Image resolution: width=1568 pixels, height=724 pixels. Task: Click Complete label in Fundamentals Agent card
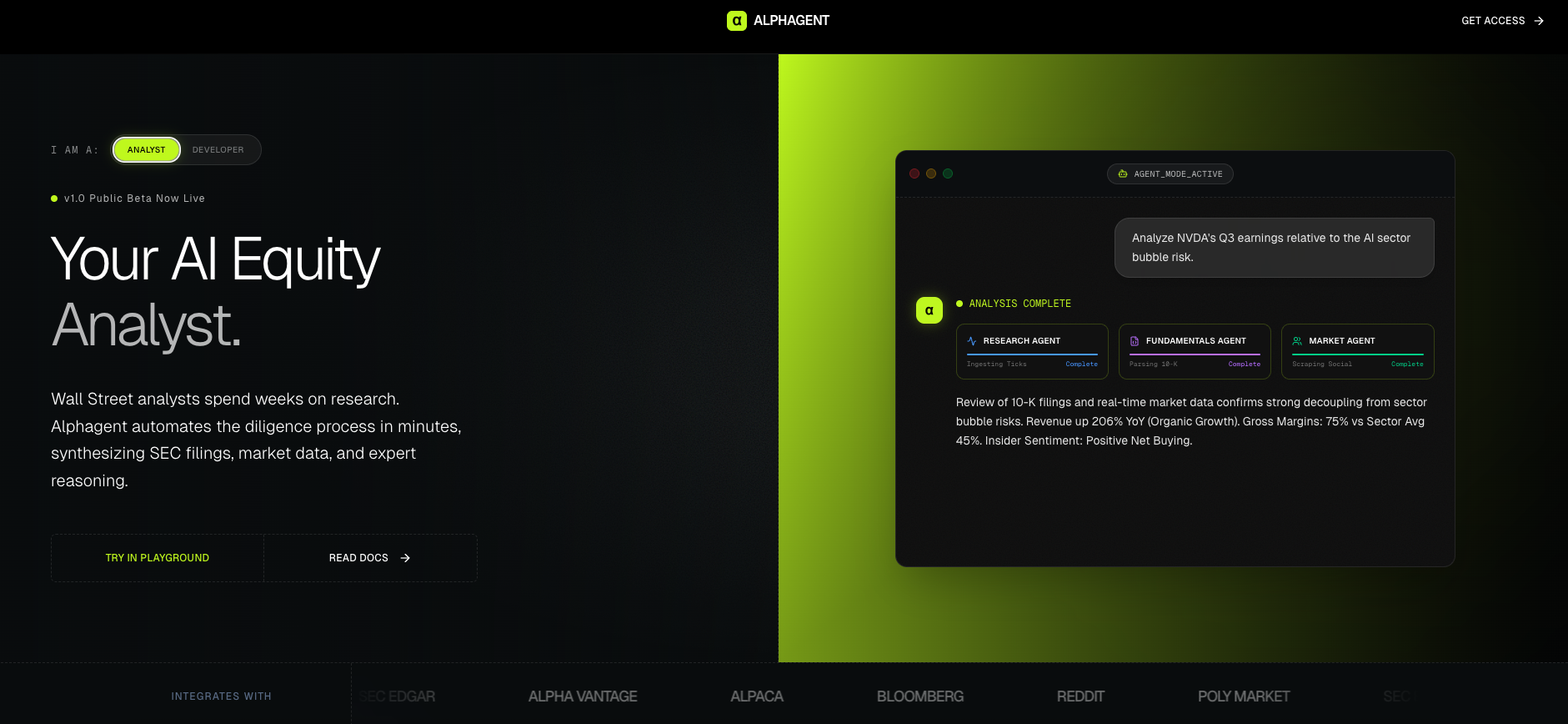[x=1245, y=365]
